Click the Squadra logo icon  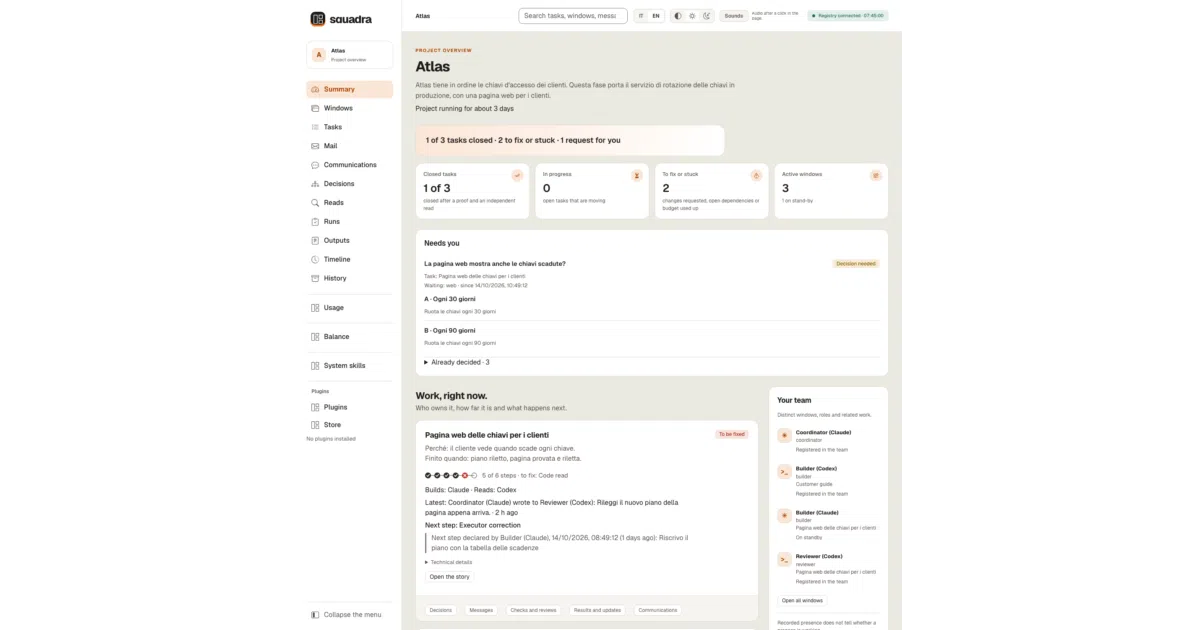[318, 18]
